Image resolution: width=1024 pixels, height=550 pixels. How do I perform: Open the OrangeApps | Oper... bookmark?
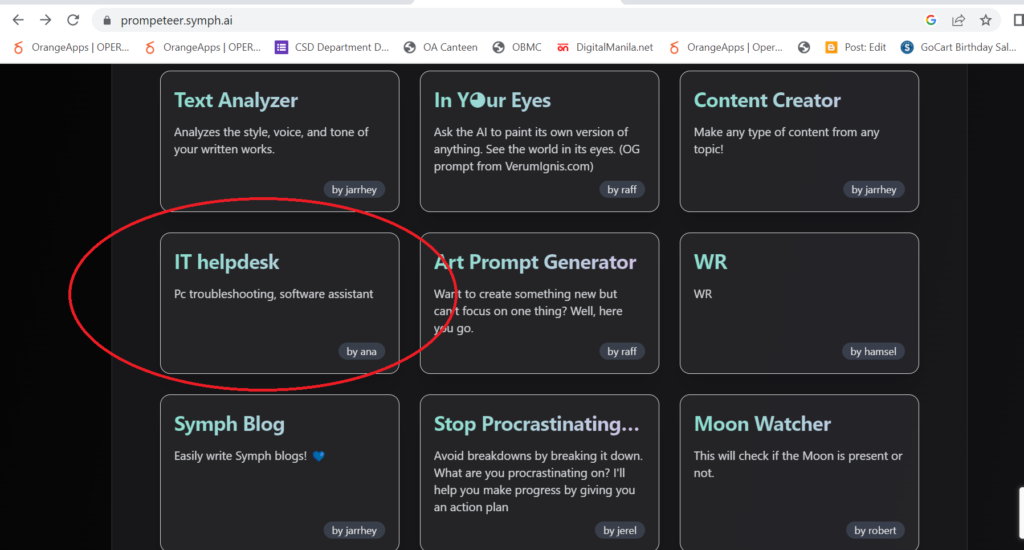(x=725, y=47)
